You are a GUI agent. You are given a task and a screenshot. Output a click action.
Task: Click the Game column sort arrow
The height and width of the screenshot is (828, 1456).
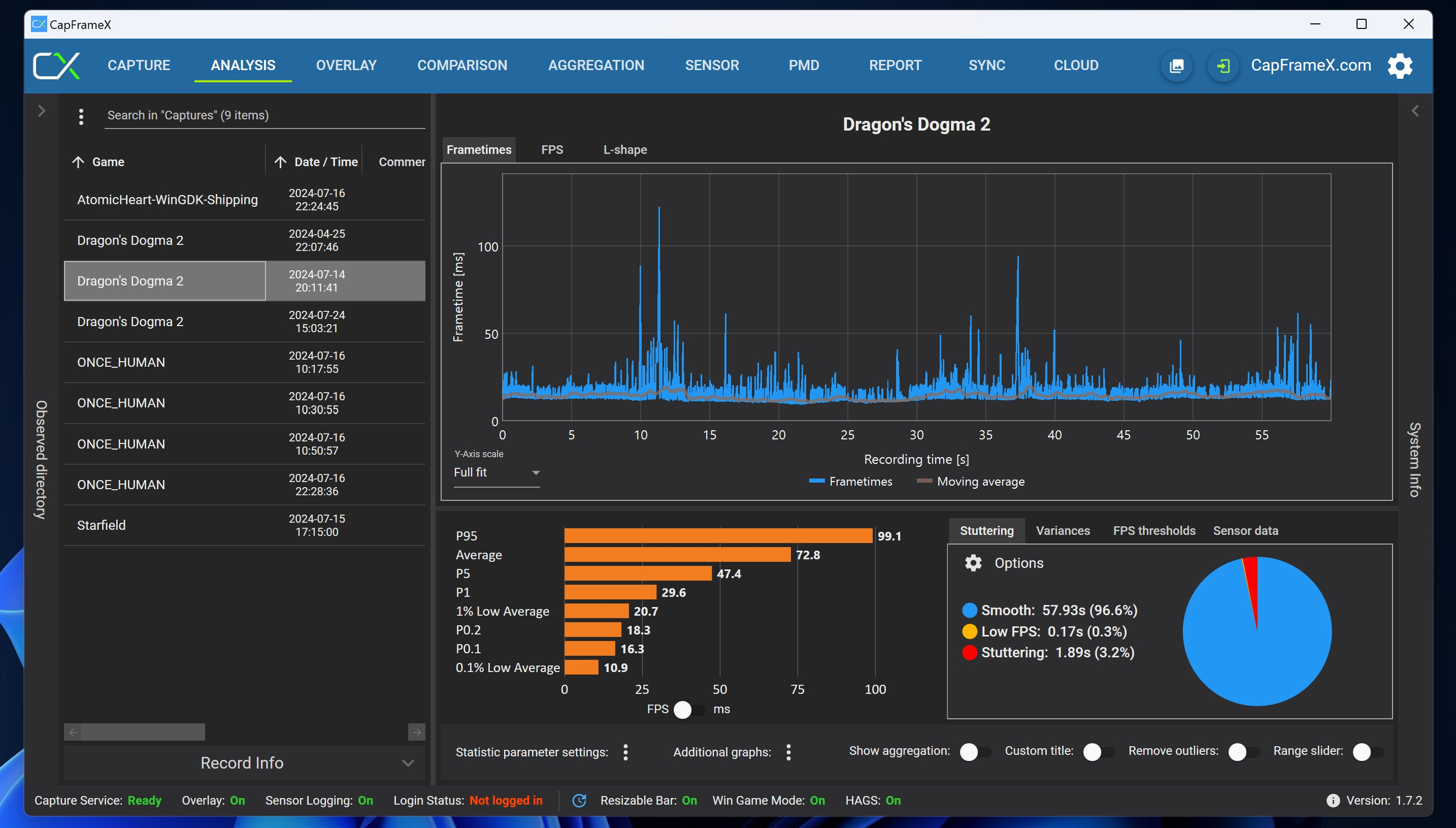point(78,162)
